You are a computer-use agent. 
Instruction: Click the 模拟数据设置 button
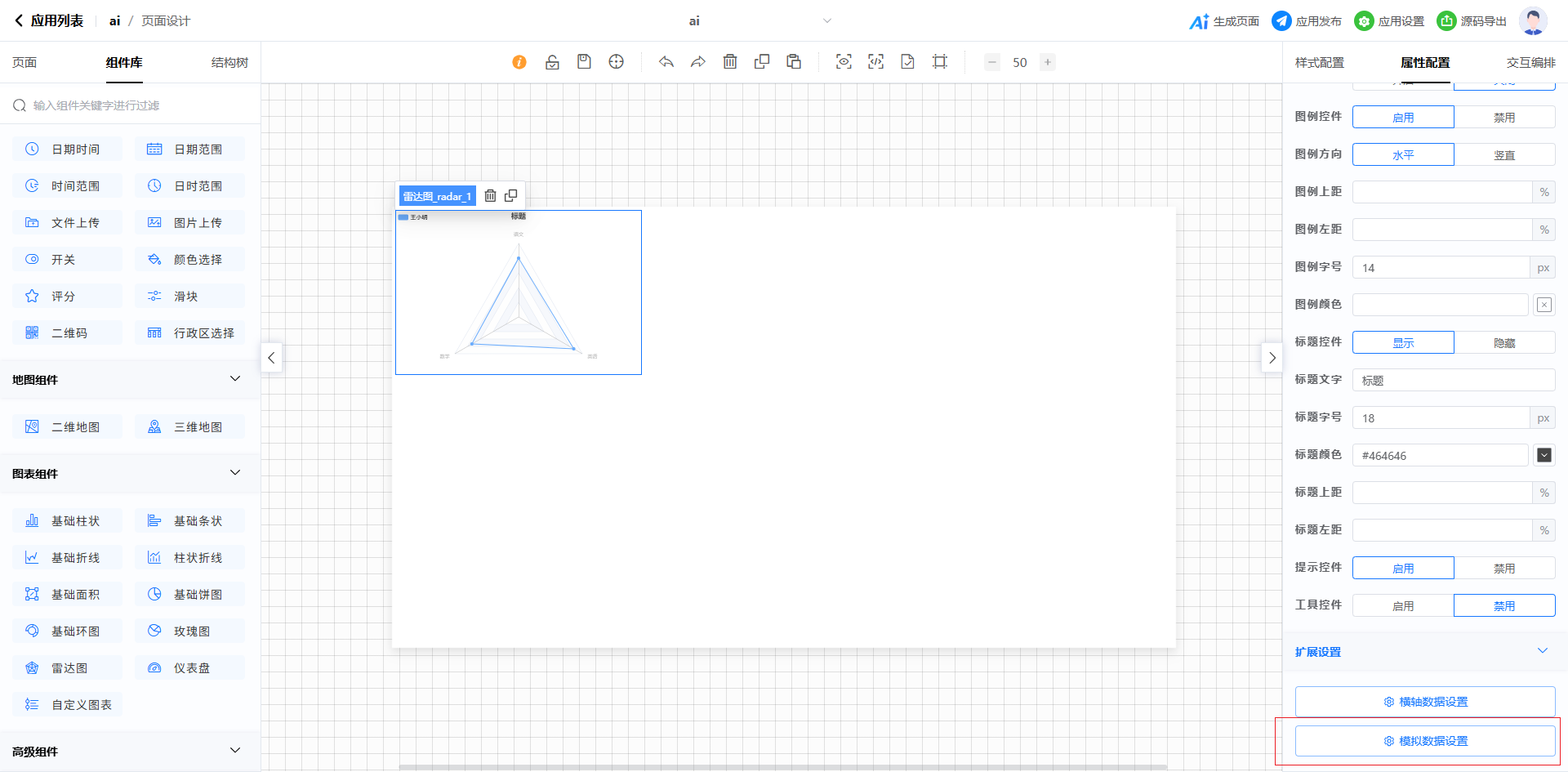(1425, 741)
